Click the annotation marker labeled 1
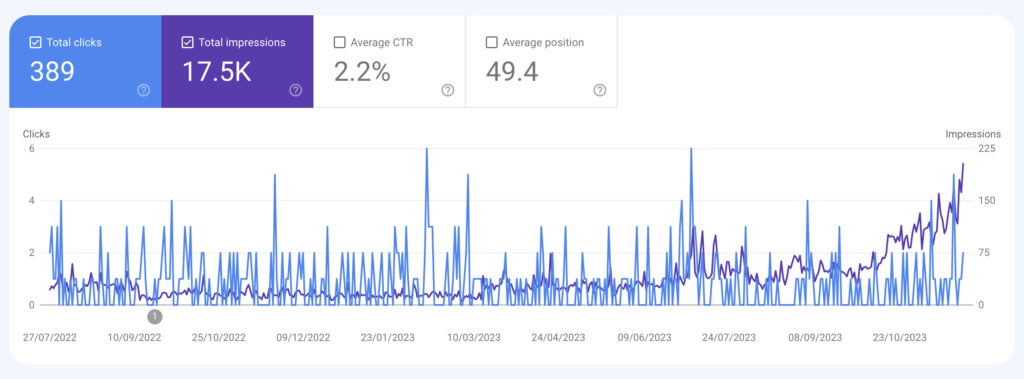 (155, 317)
